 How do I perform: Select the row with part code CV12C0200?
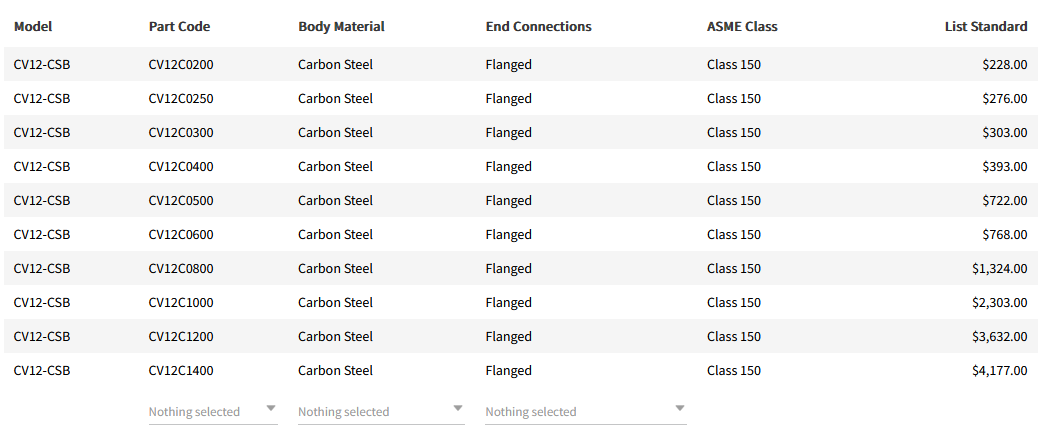pyautogui.click(x=181, y=65)
